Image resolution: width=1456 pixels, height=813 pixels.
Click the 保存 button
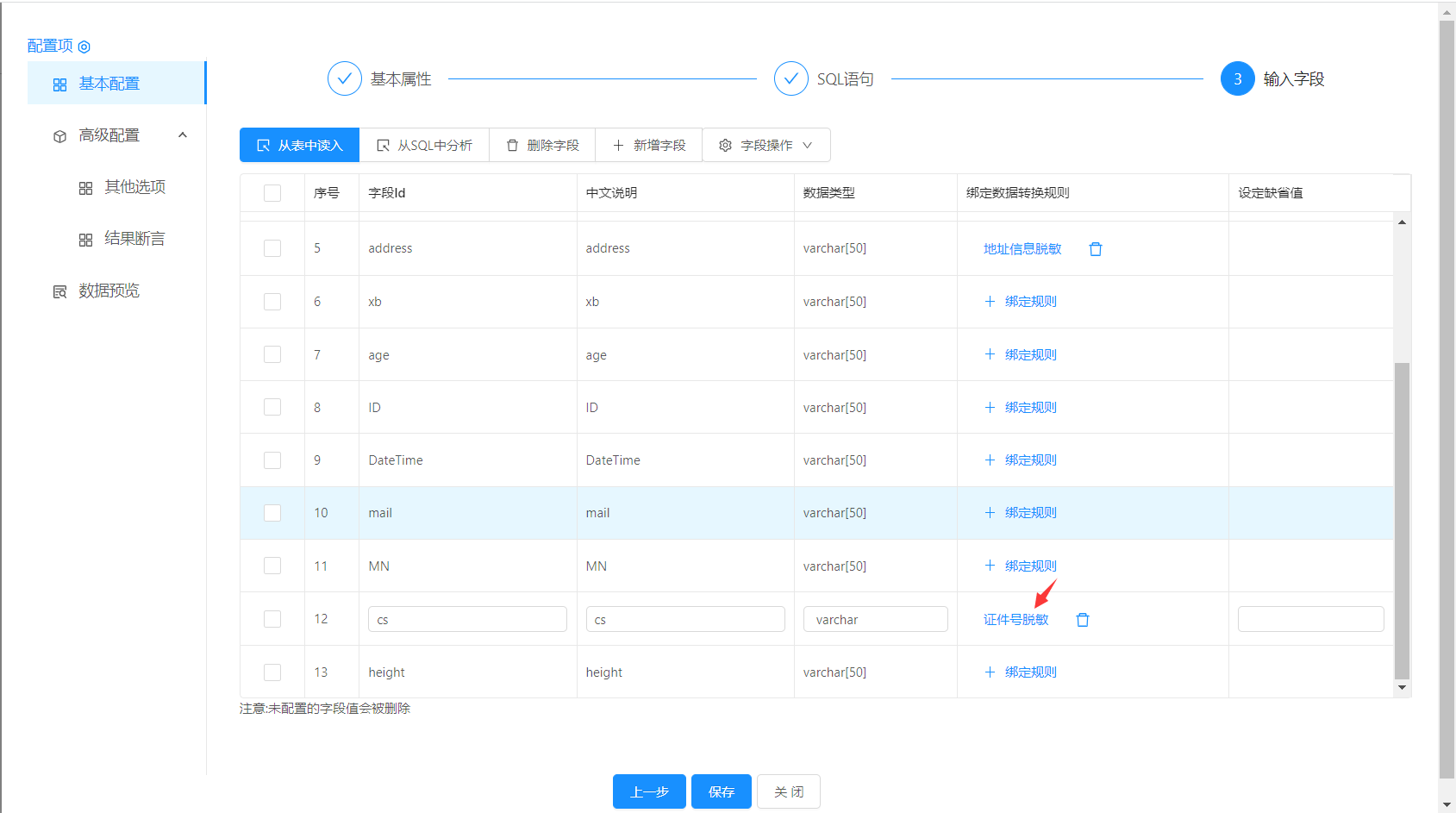point(721,791)
